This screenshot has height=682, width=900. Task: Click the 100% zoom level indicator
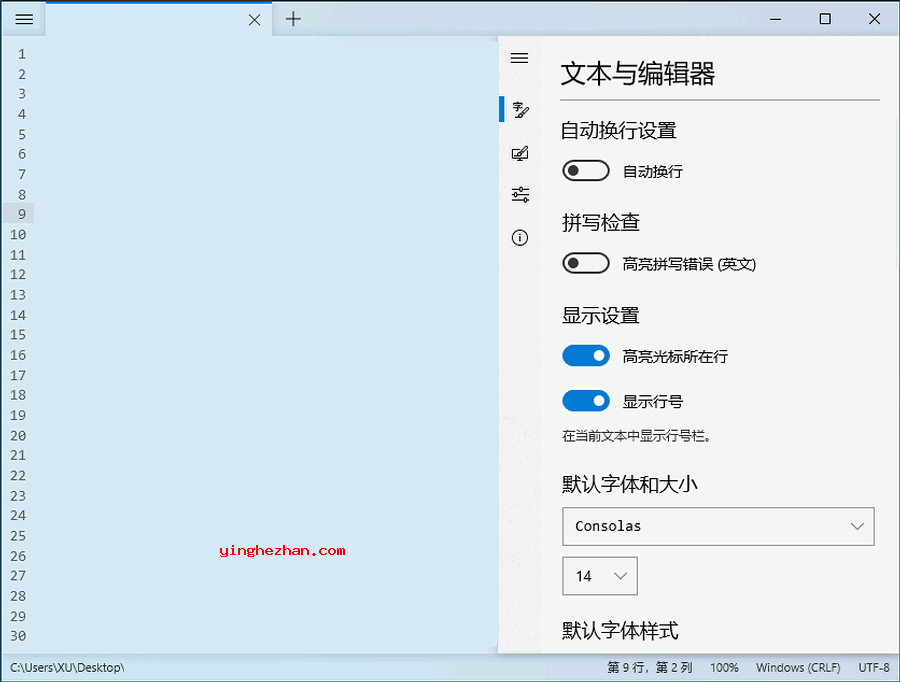tap(724, 667)
